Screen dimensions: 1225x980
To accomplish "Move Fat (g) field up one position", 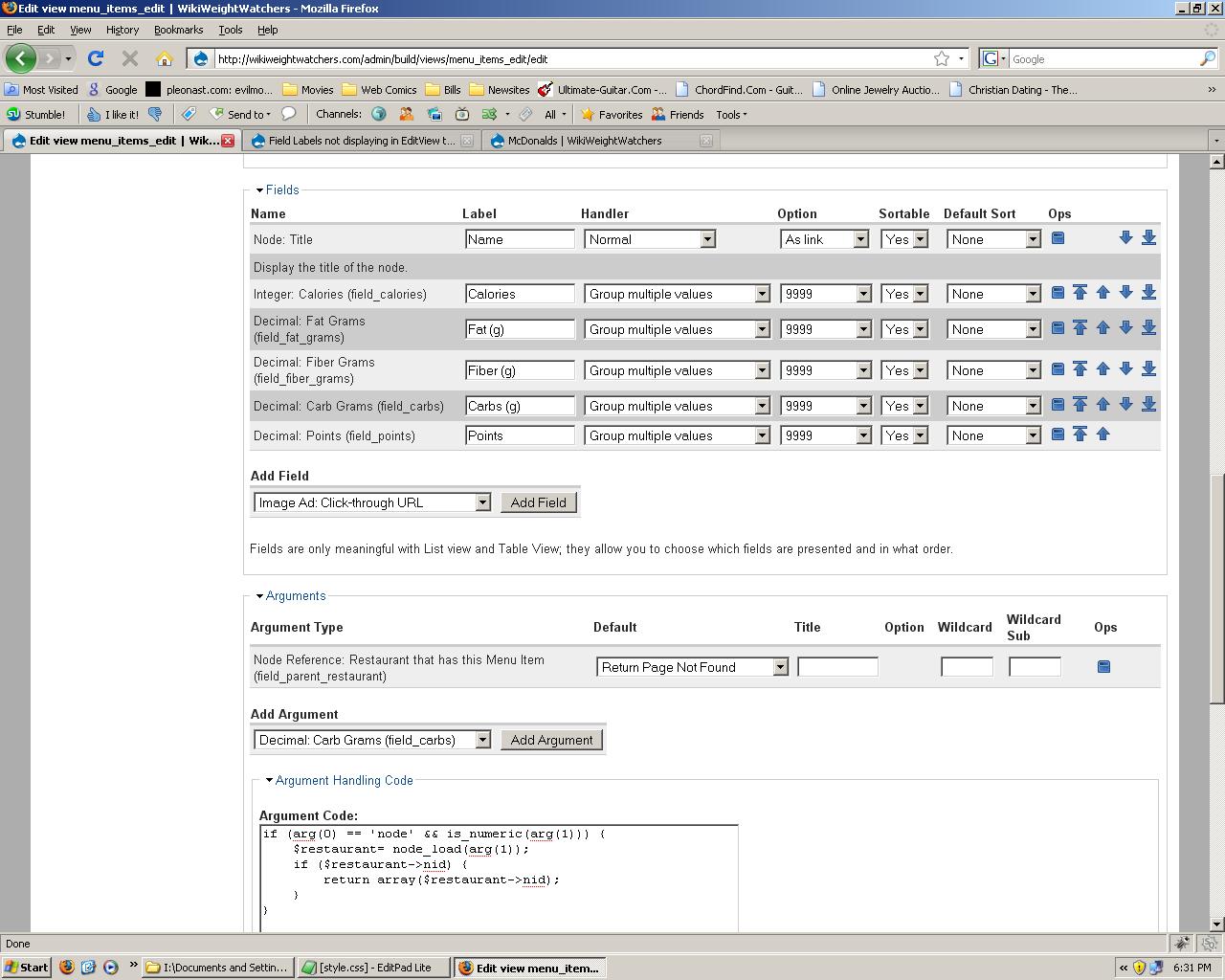I will 1103,328.
